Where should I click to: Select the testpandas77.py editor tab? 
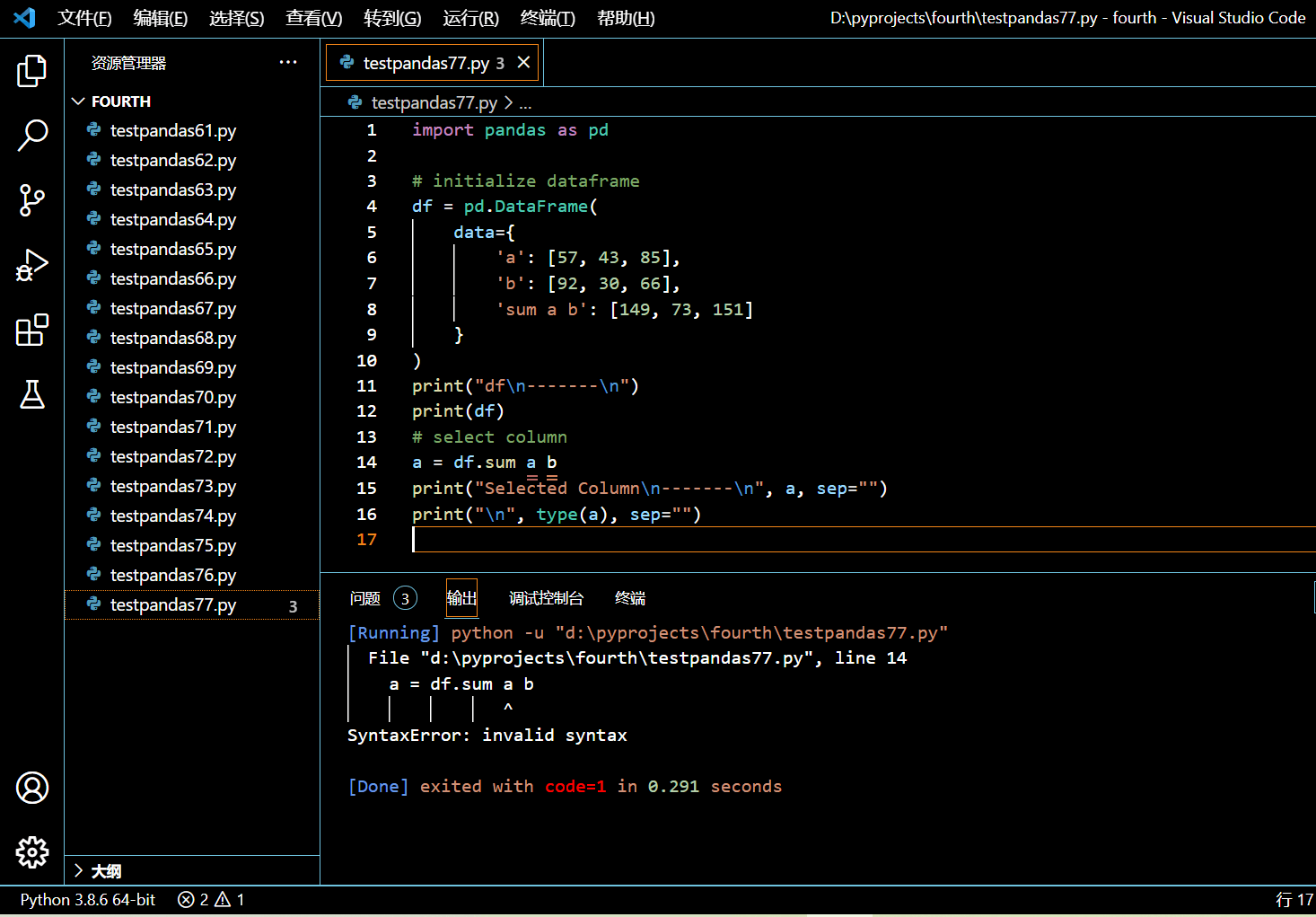[x=432, y=62]
